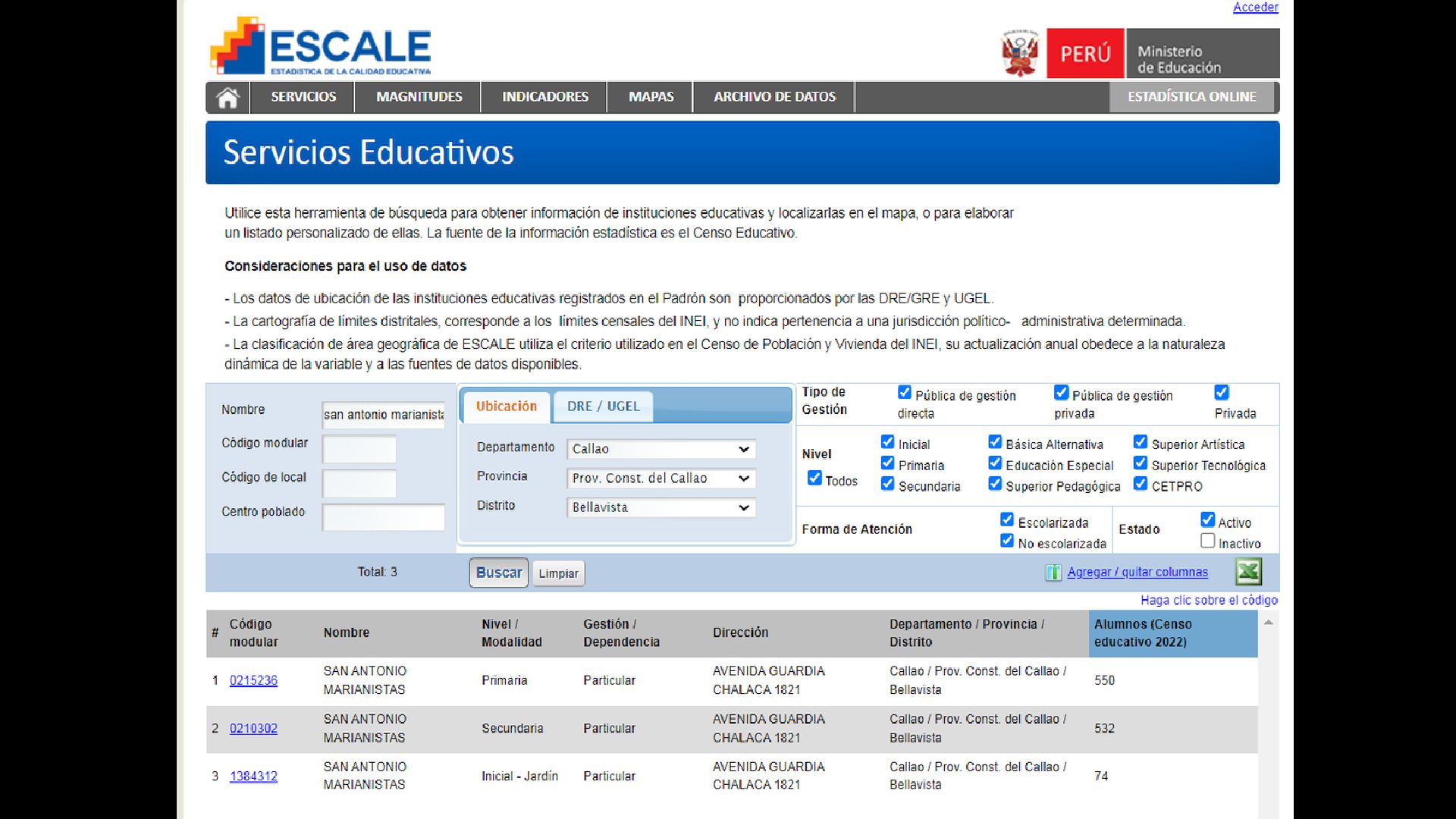Toggle the Básica Alternativa checkbox
Image resolution: width=1456 pixels, height=819 pixels.
pos(995,442)
